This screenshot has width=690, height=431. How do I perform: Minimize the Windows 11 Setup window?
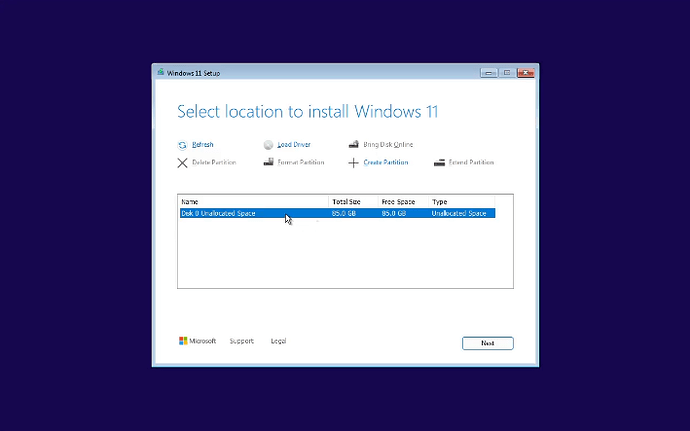tap(489, 72)
